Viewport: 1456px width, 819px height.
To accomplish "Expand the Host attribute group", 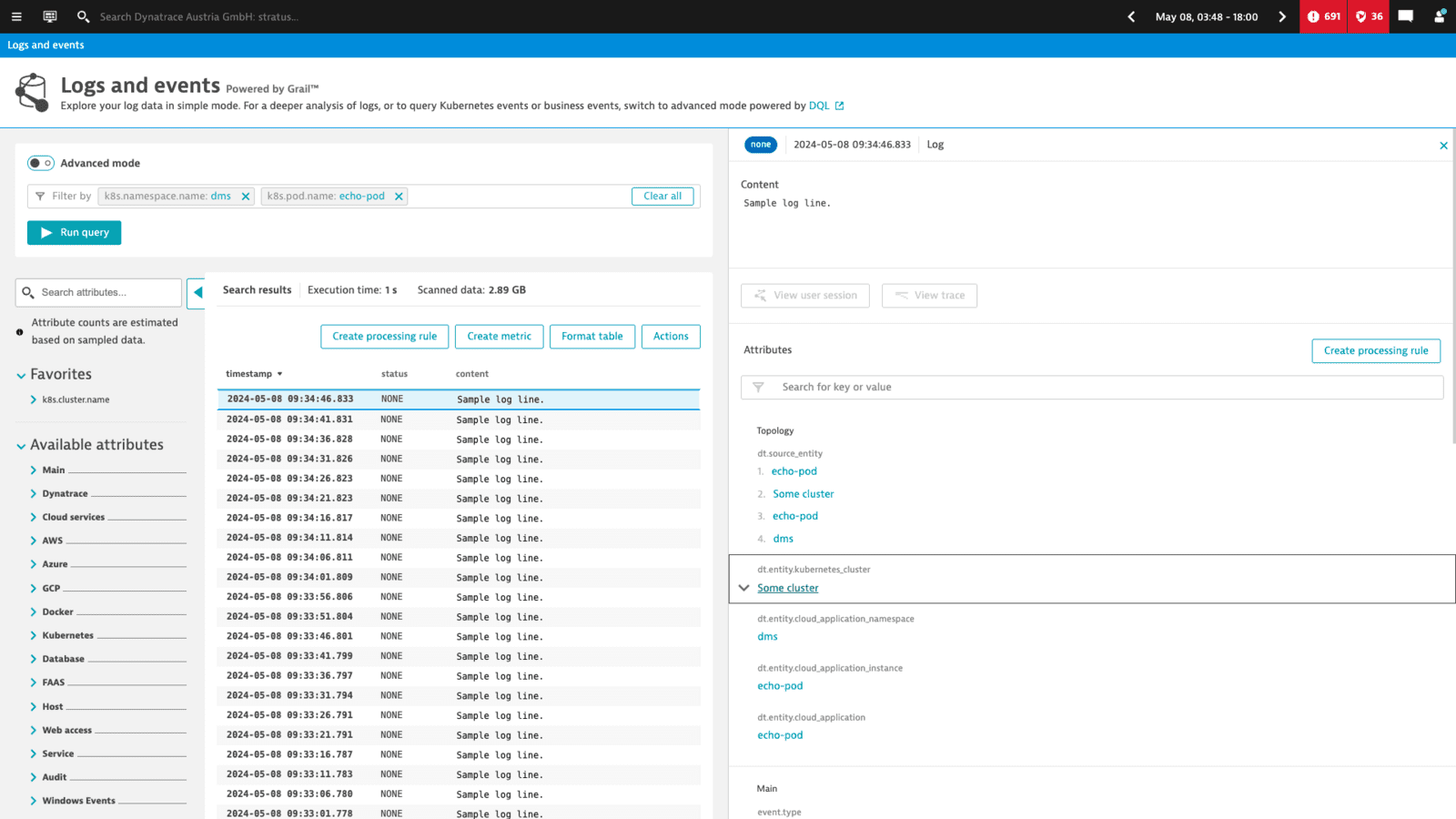I will point(34,707).
